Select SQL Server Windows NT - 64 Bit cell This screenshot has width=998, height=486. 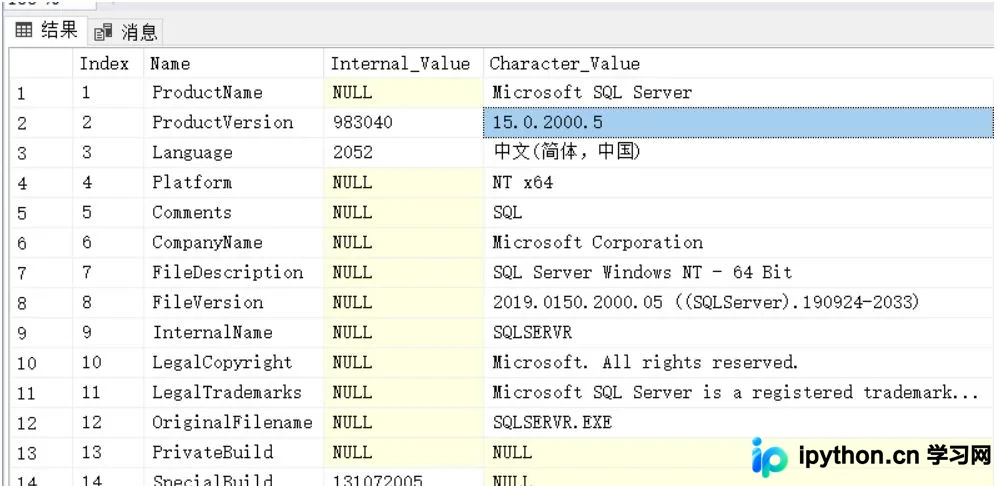(738, 272)
